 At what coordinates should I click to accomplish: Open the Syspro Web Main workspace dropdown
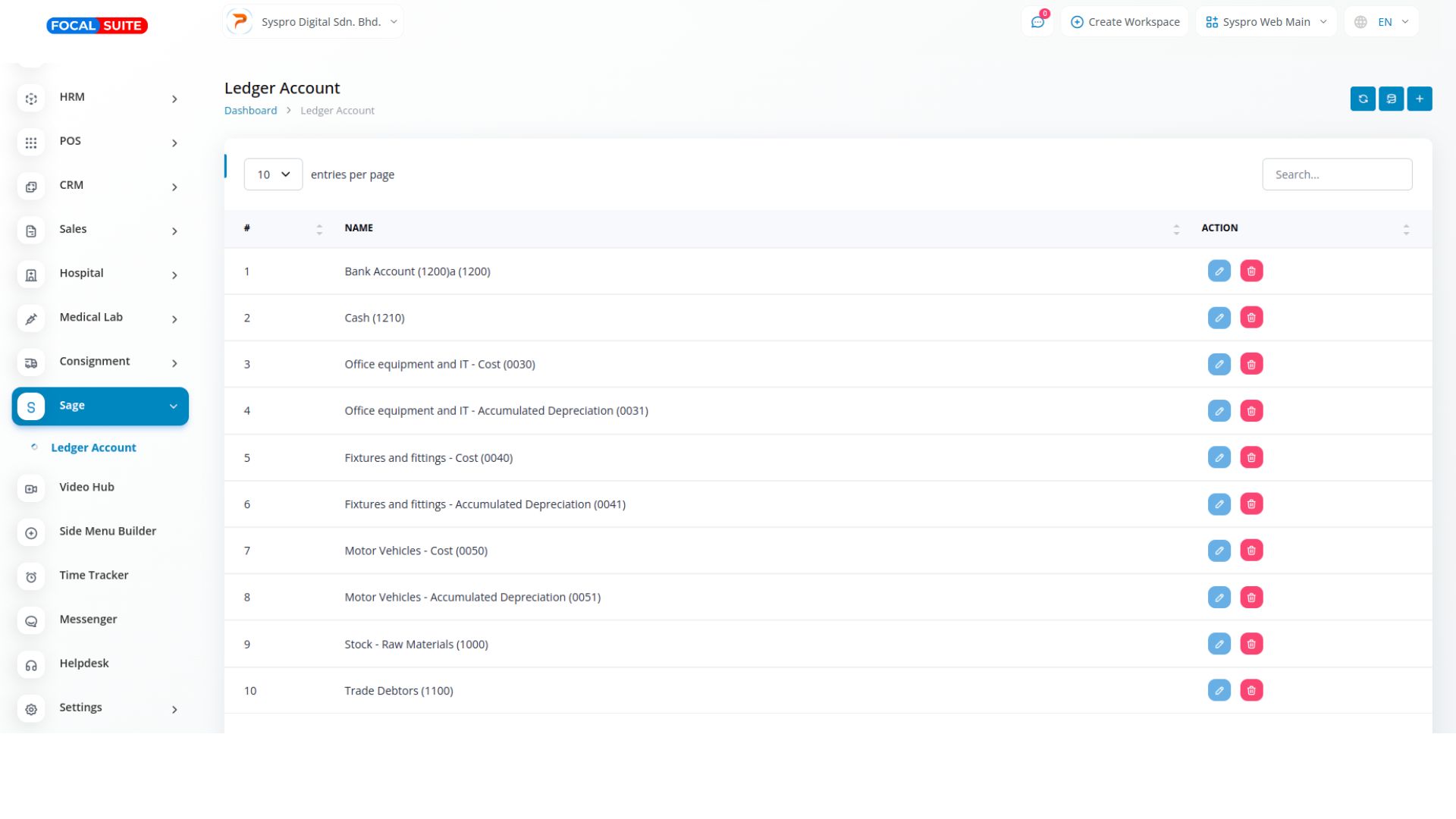click(1266, 22)
